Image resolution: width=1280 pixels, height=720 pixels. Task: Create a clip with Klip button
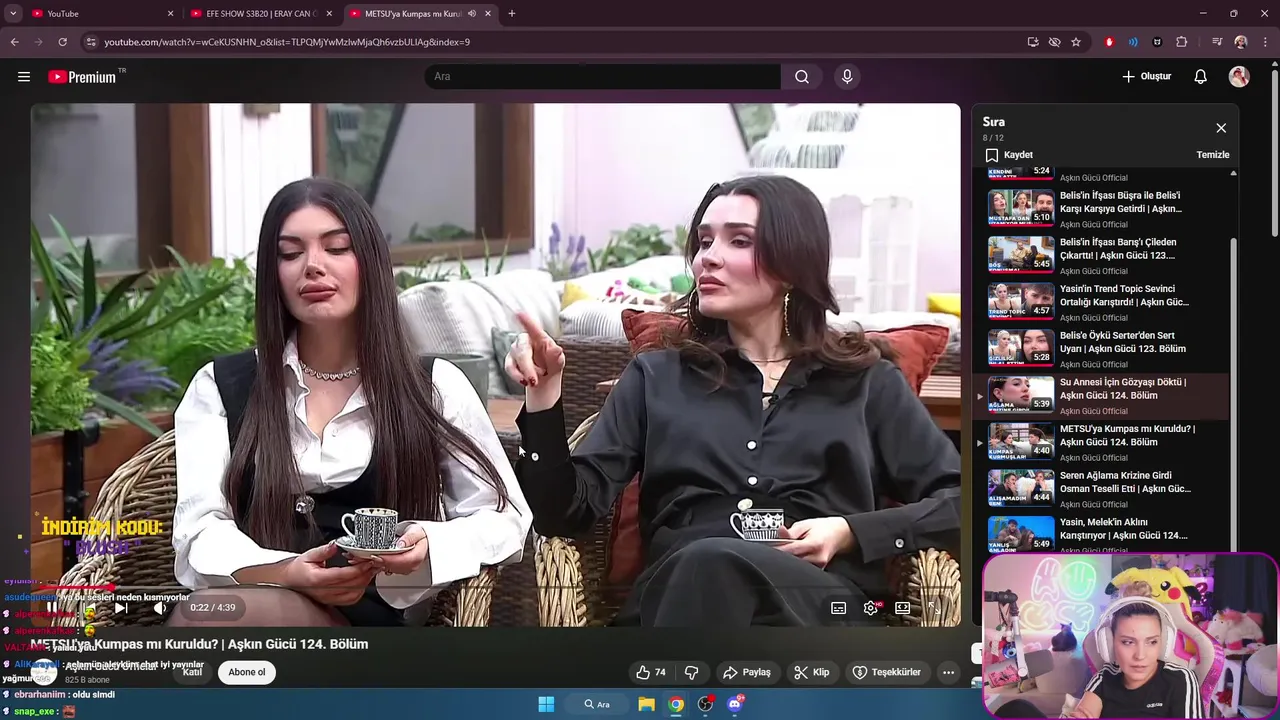(x=811, y=672)
